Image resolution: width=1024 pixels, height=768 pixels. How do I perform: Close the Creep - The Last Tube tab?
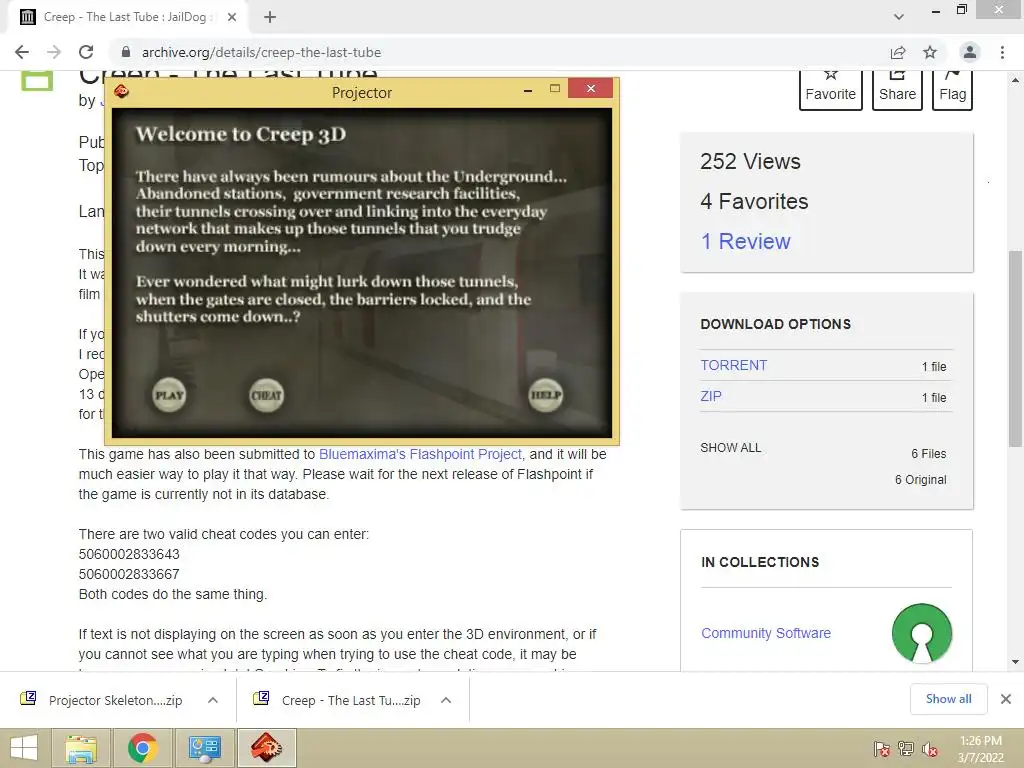(x=232, y=17)
